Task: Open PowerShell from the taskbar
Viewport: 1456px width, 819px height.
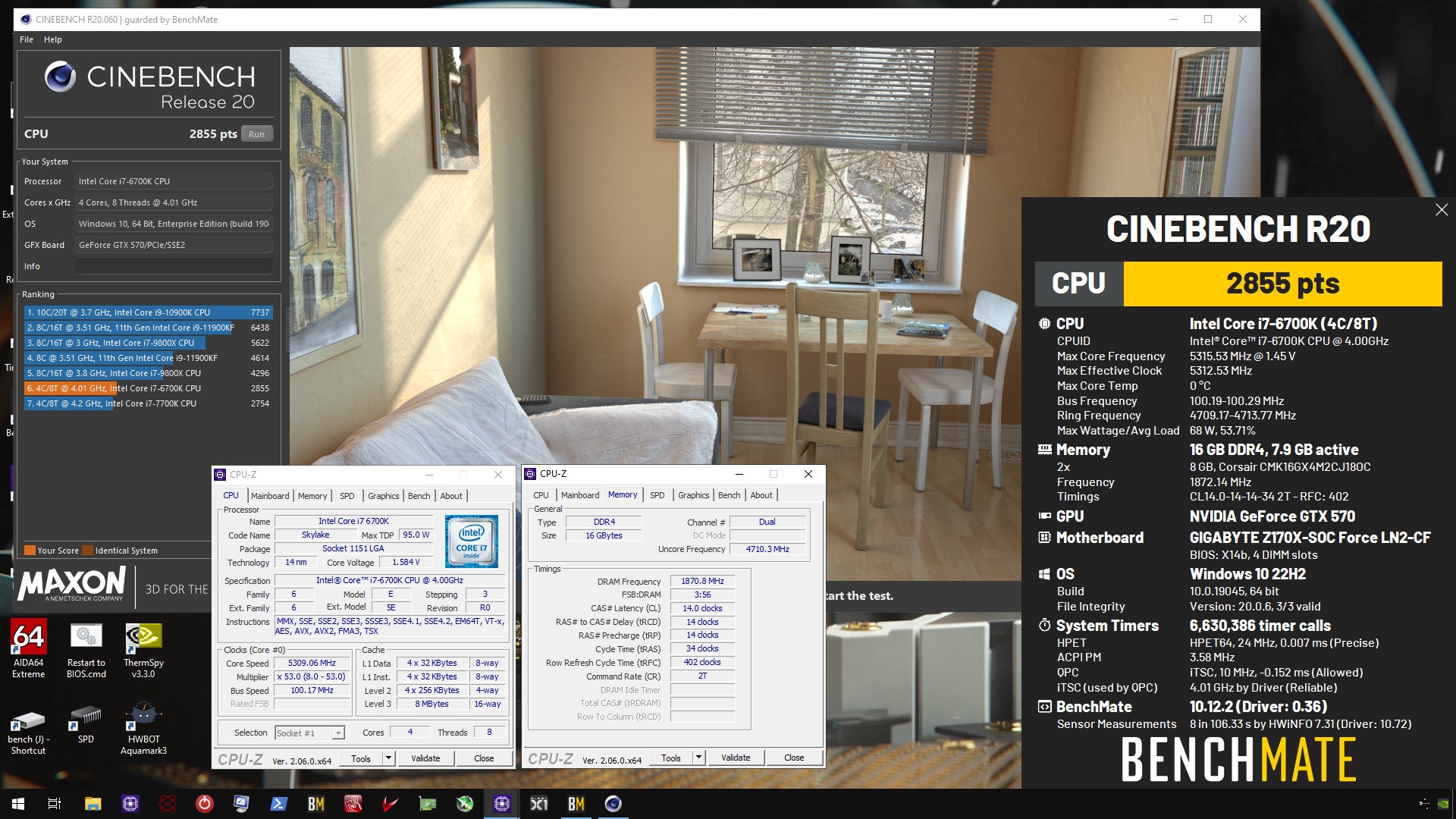Action: [278, 804]
